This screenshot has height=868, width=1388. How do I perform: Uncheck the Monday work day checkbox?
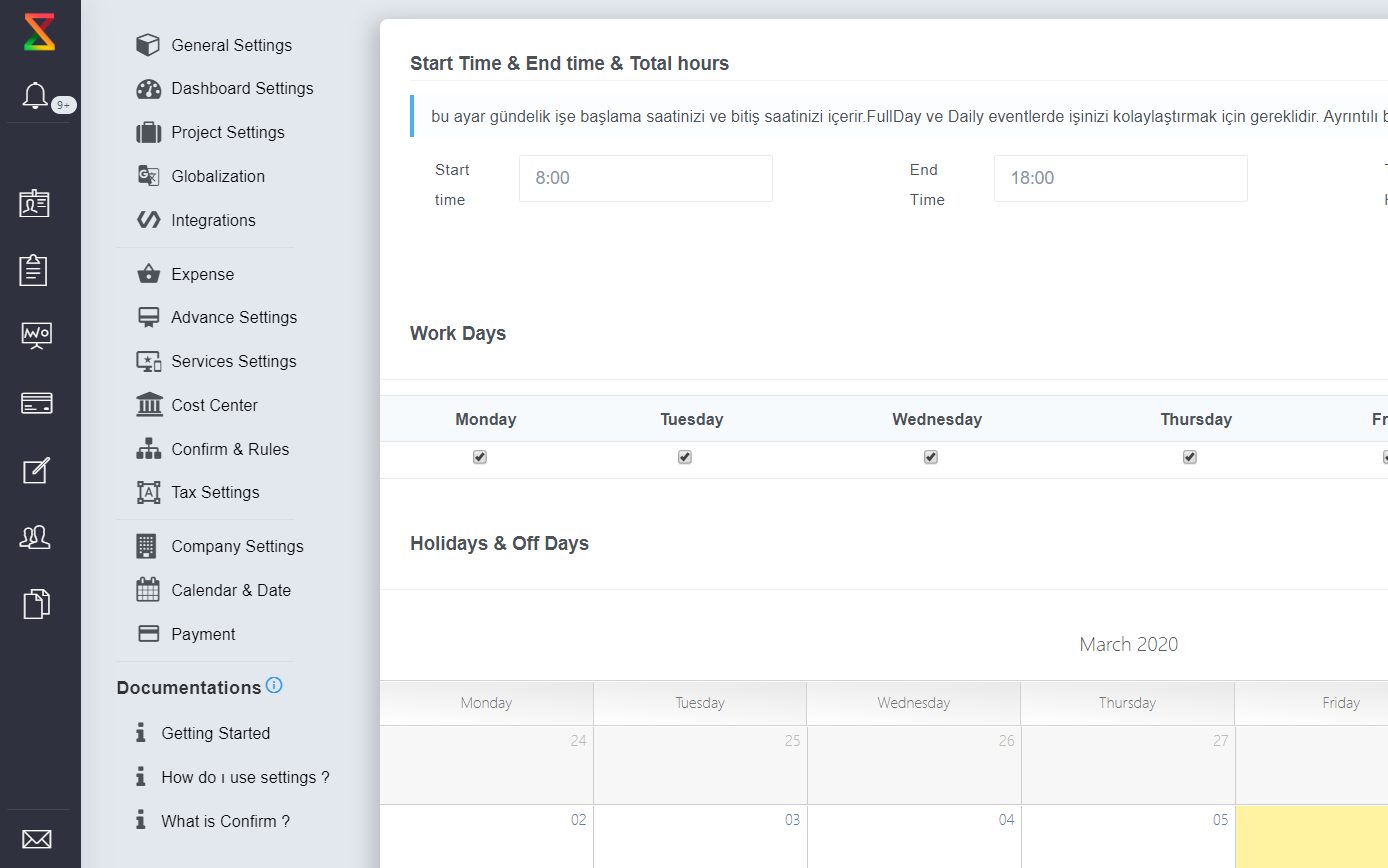pos(480,457)
